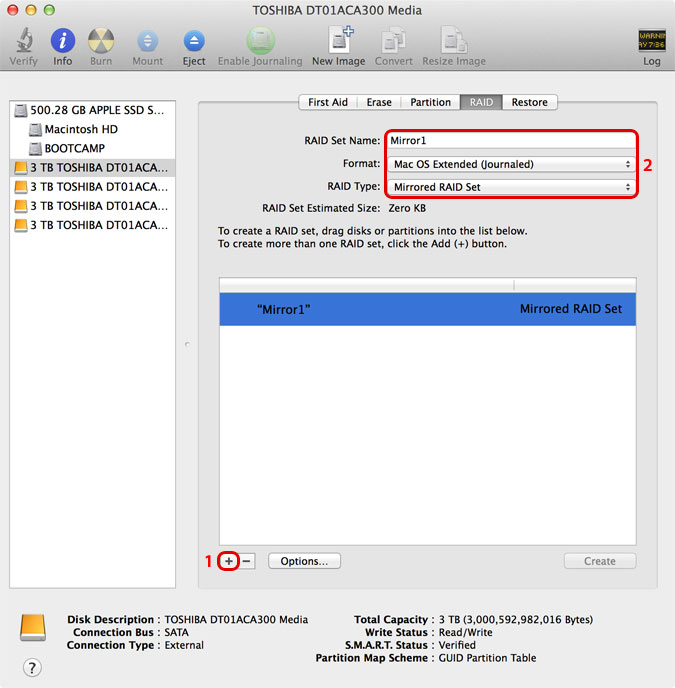675x688 pixels.
Task: Open the Info toolbar icon
Action: [x=63, y=41]
